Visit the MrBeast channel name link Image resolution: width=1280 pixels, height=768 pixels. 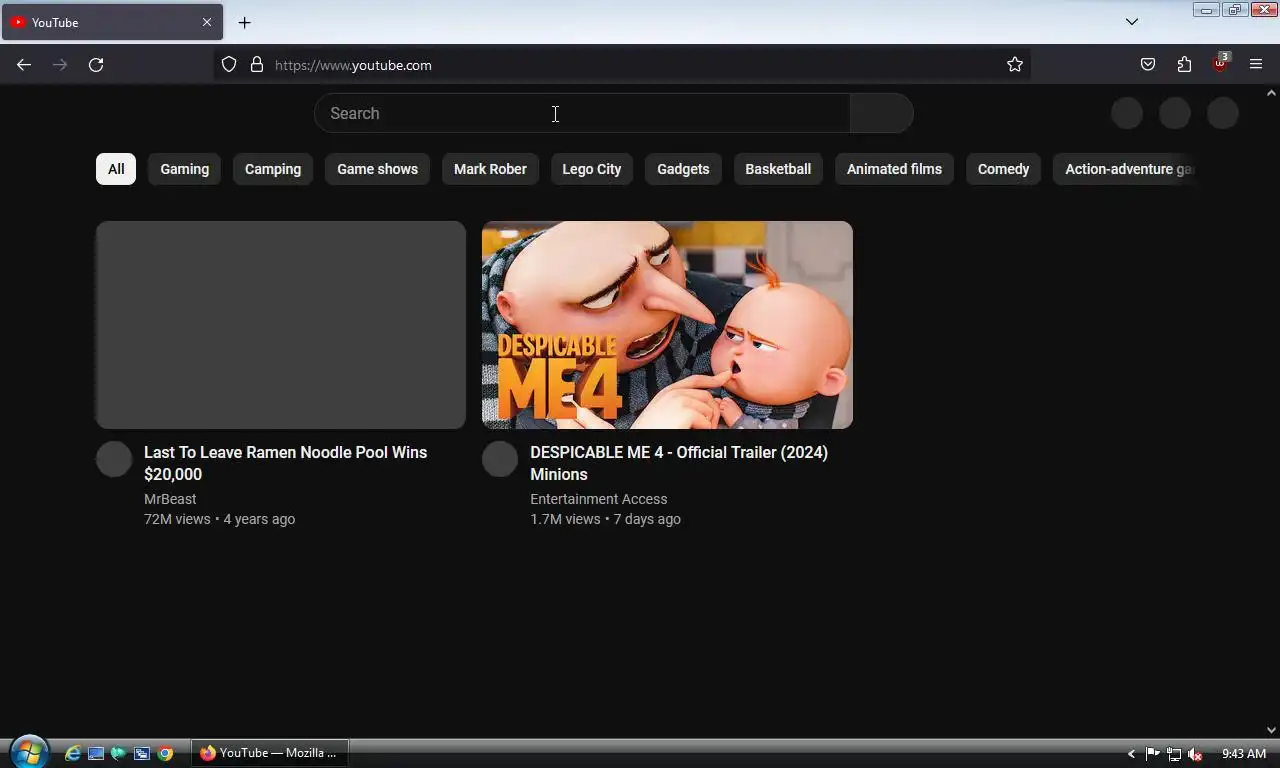pos(170,499)
